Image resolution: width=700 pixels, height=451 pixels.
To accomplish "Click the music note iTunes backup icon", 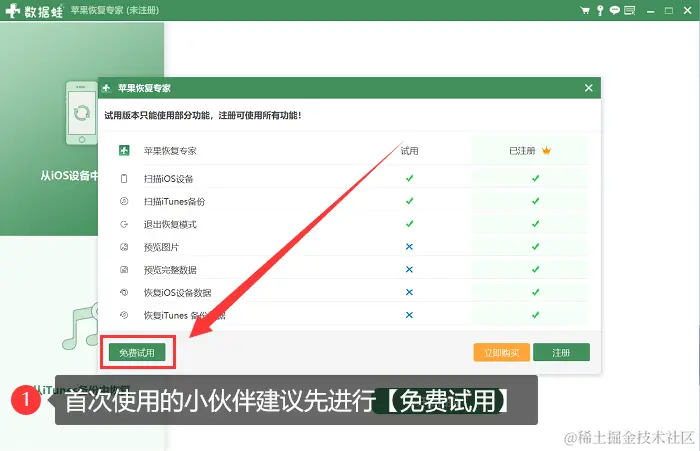I will 80,327.
